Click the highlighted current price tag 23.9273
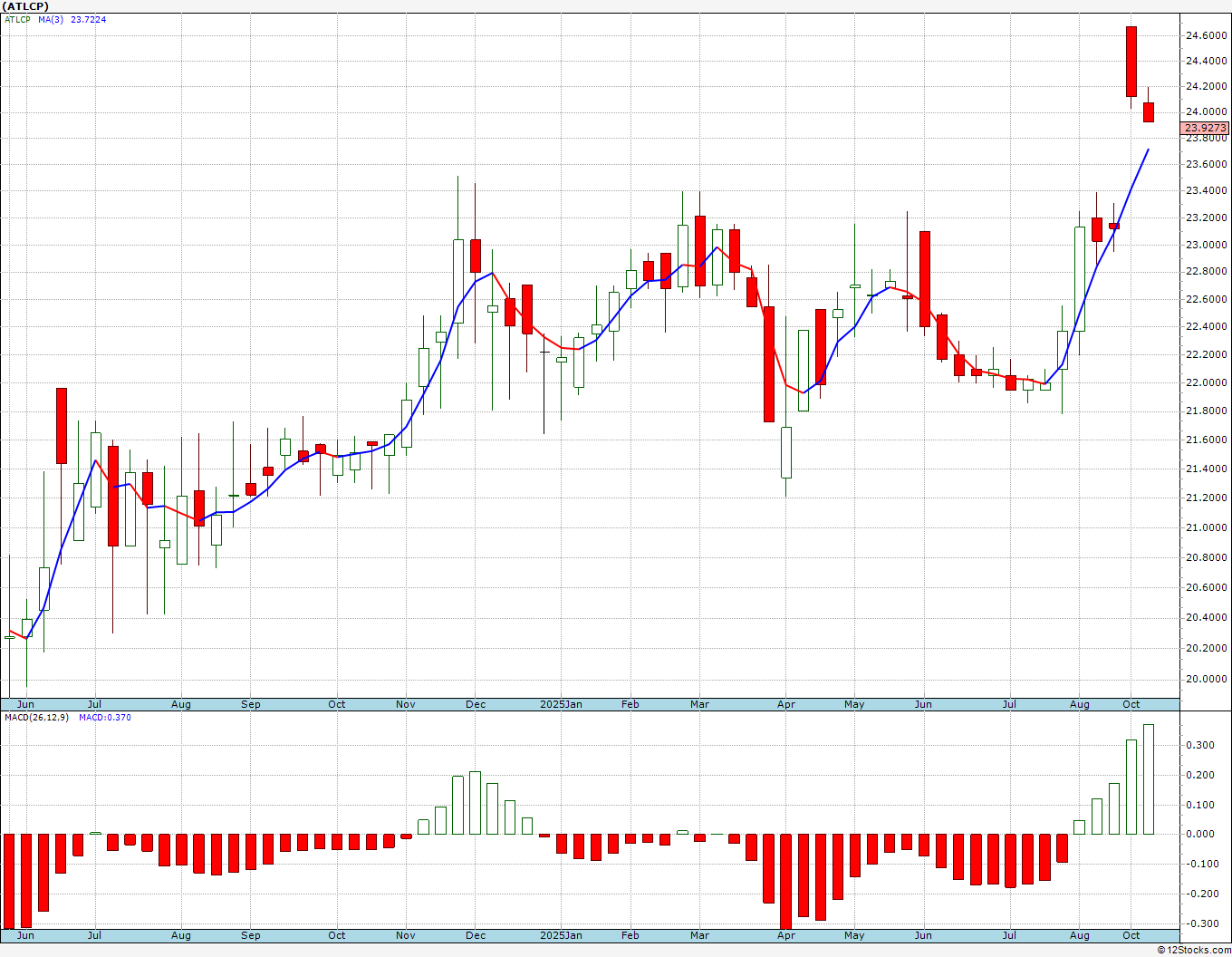The width and height of the screenshot is (1232, 957). click(1206, 129)
